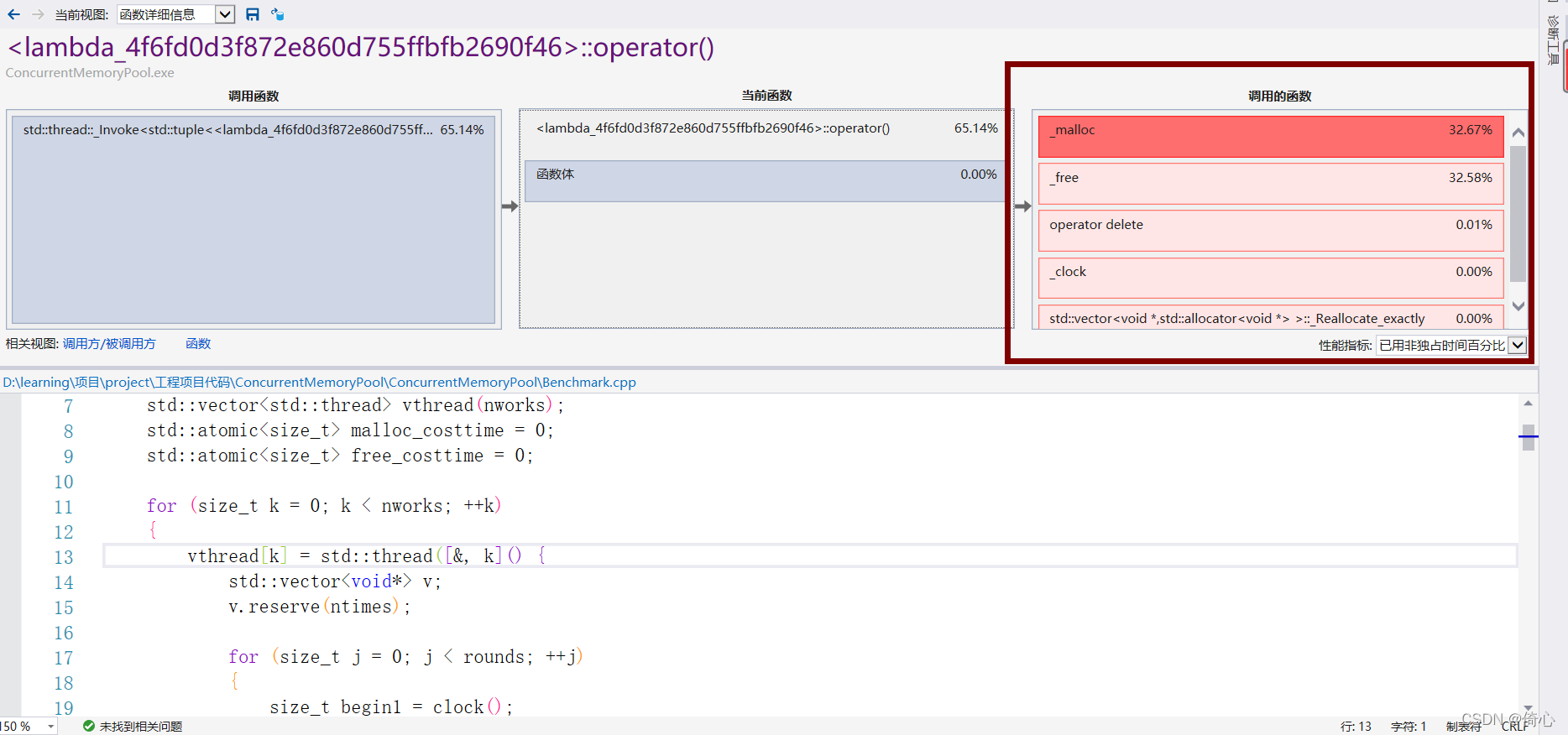1568x735 pixels.
Task: Click the 诊断工具 side tab
Action: point(1553,39)
